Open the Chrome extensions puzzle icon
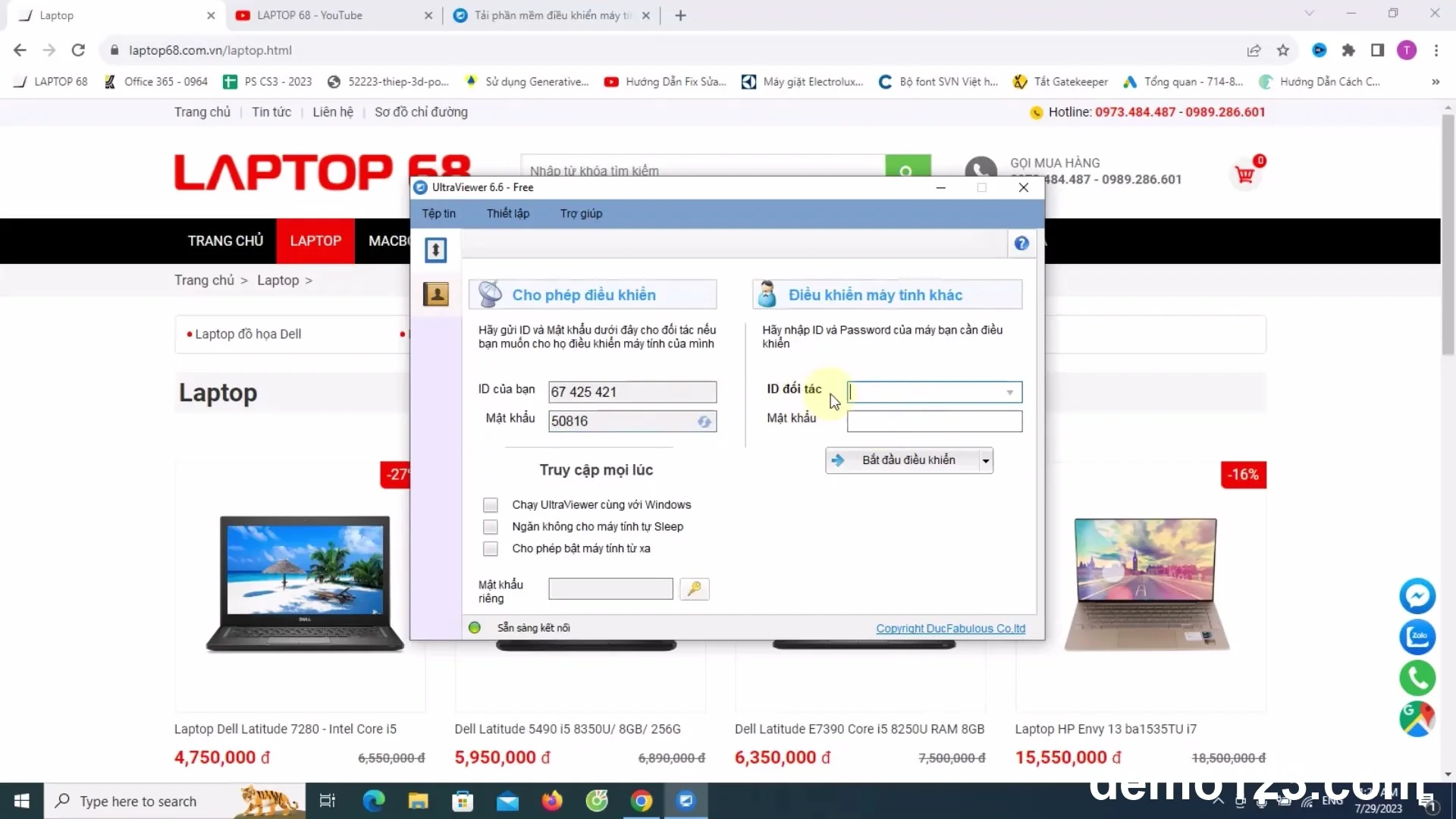The image size is (1456, 819). coord(1348,50)
